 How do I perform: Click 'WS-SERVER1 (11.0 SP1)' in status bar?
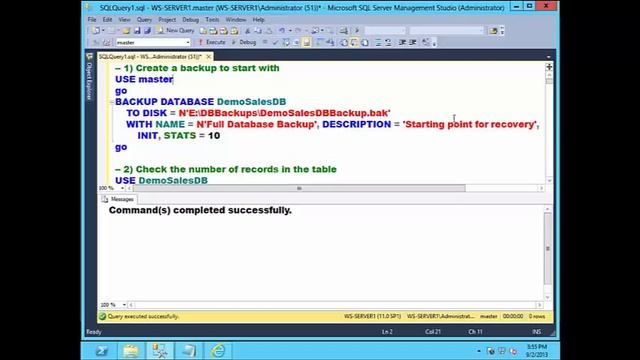tap(372, 316)
